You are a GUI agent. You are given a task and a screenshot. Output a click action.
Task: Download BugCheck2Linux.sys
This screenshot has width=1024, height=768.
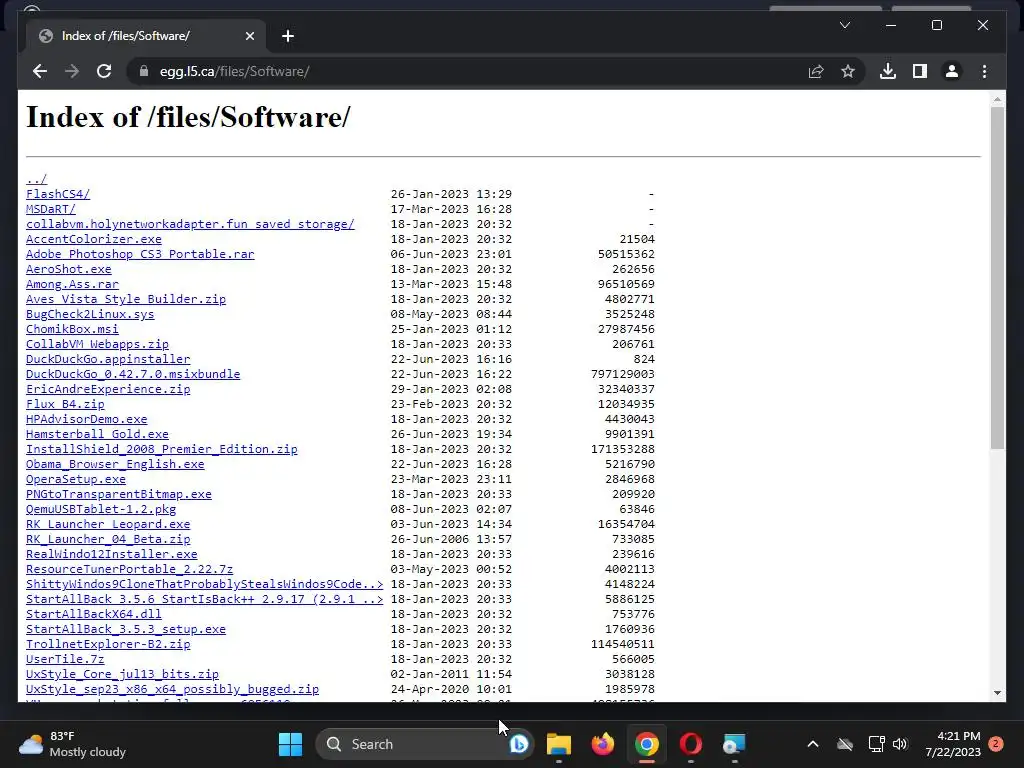(90, 314)
